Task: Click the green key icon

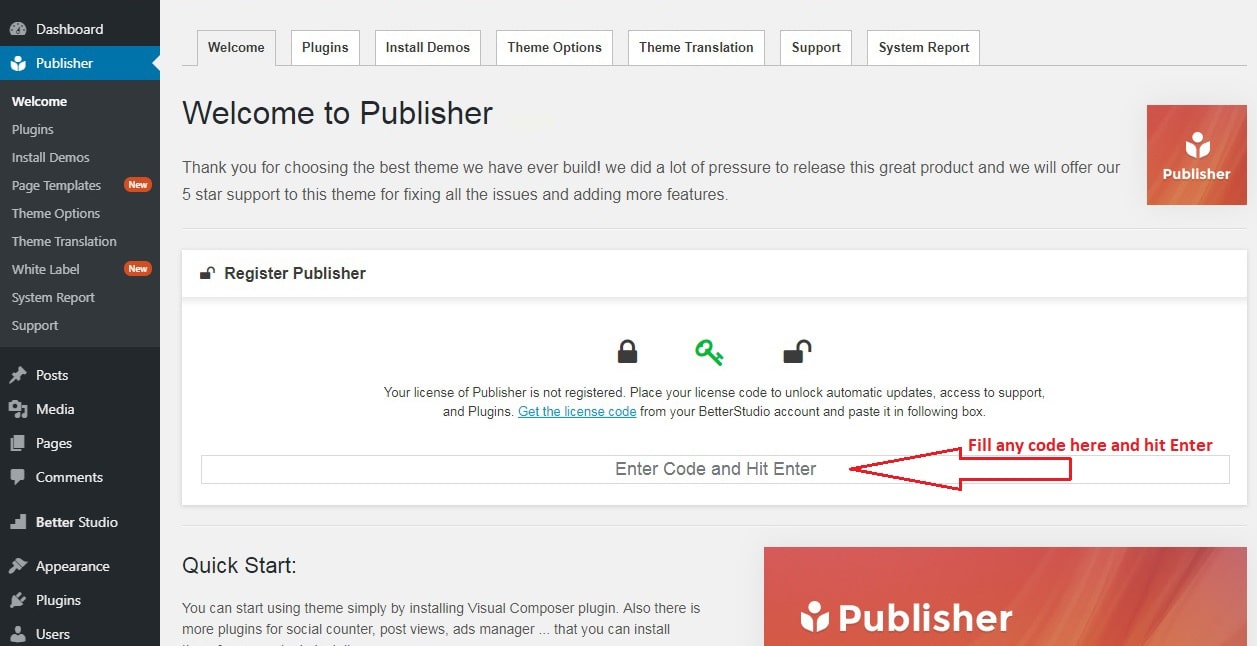Action: pyautogui.click(x=709, y=352)
